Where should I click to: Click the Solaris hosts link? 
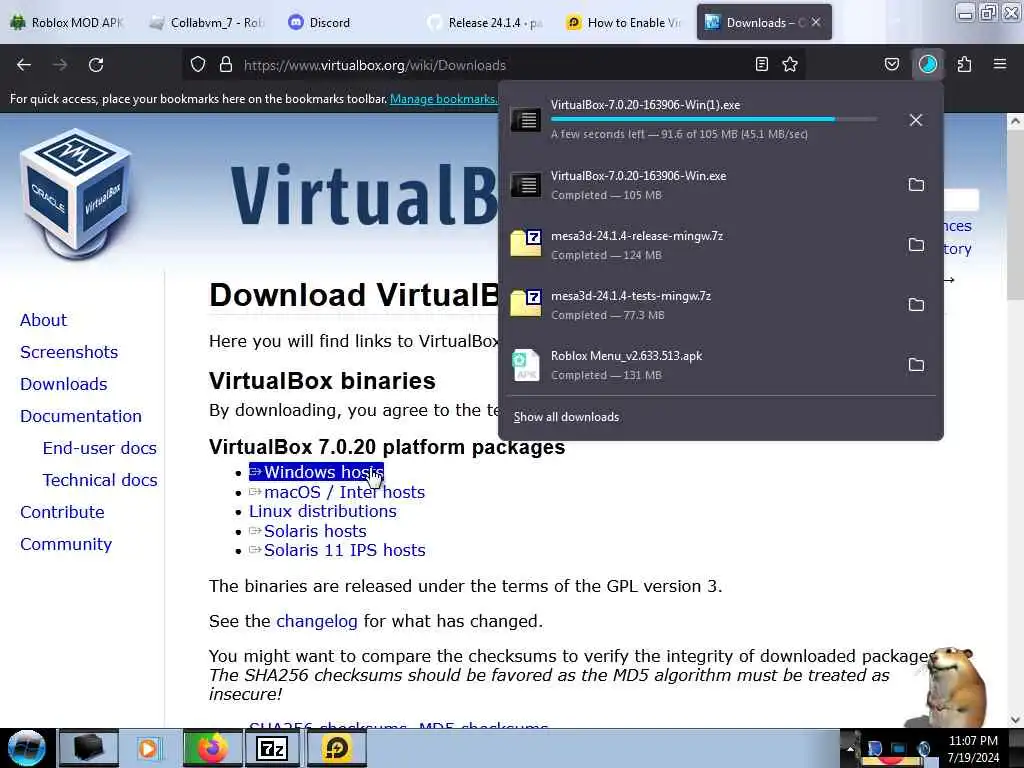click(x=308, y=531)
